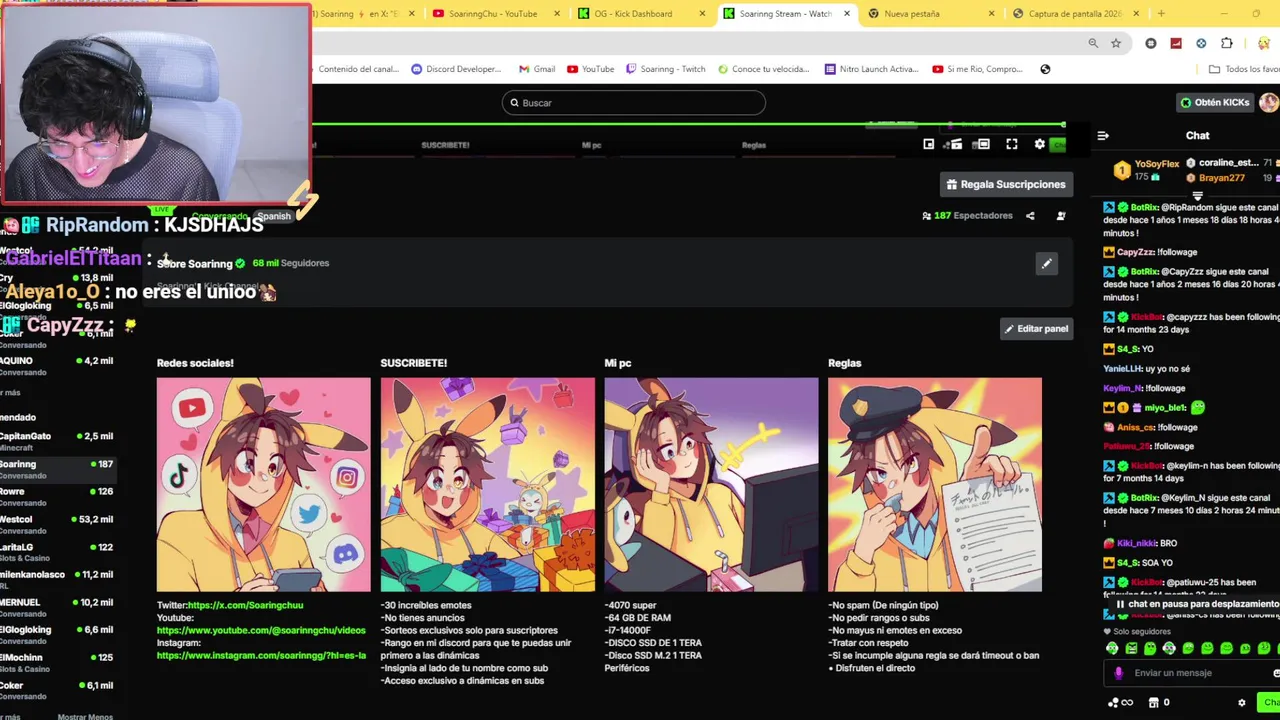Click Editar panel button
The image size is (1280, 720).
click(x=1036, y=329)
